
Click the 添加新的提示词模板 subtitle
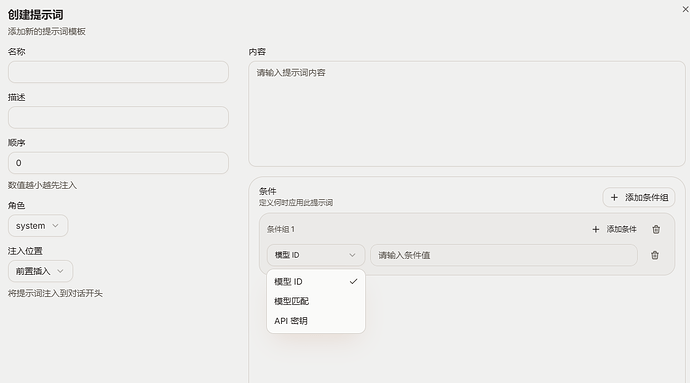(x=47, y=31)
